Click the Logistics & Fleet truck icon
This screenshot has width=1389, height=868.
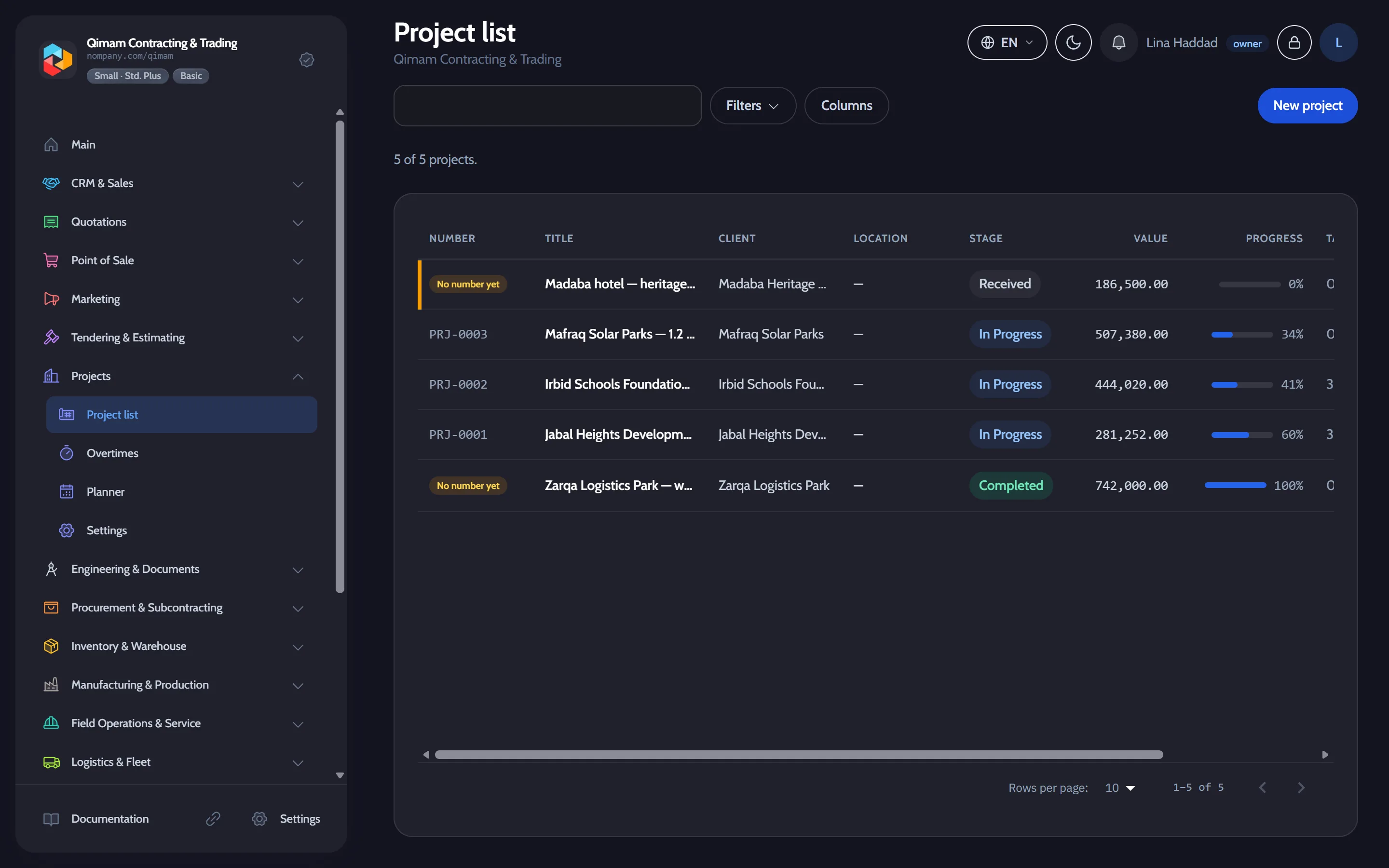[51, 762]
